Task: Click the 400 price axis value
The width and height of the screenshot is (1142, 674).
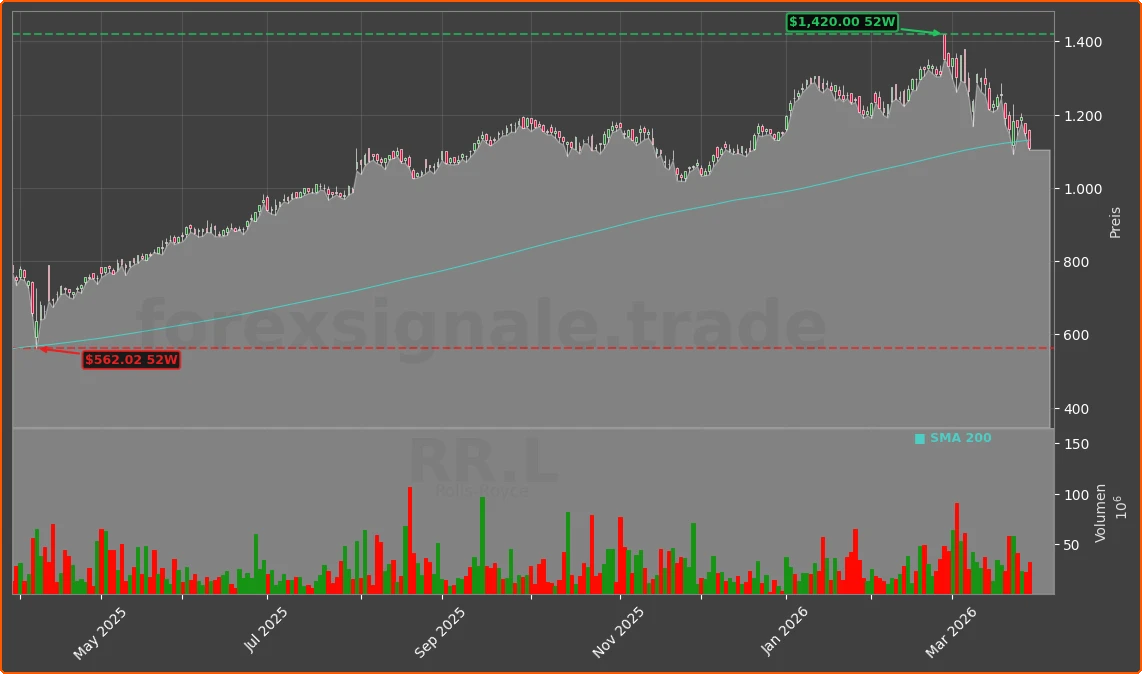Action: [x=1076, y=409]
